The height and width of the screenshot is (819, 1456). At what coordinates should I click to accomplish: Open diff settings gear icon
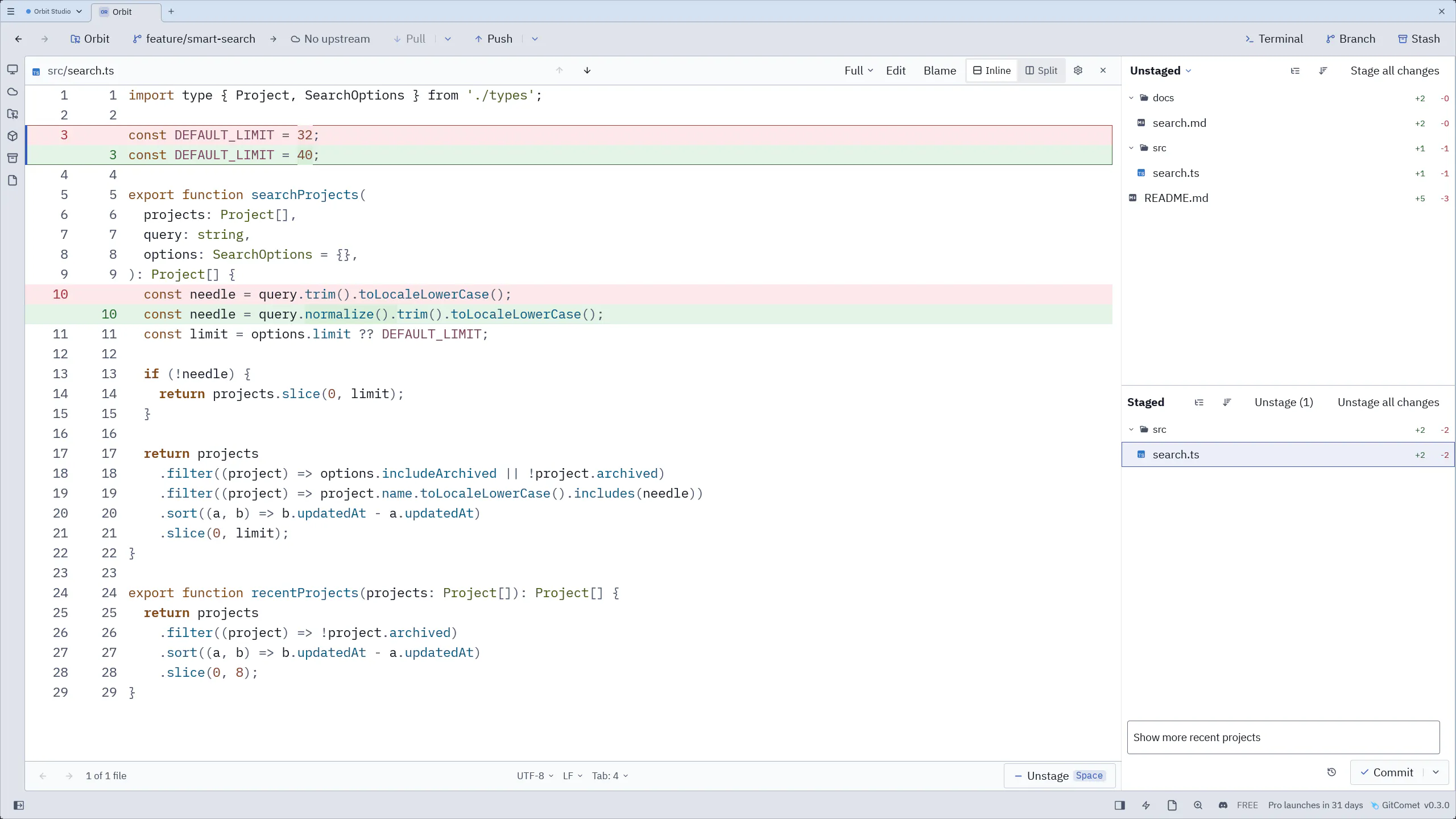pos(1078,71)
